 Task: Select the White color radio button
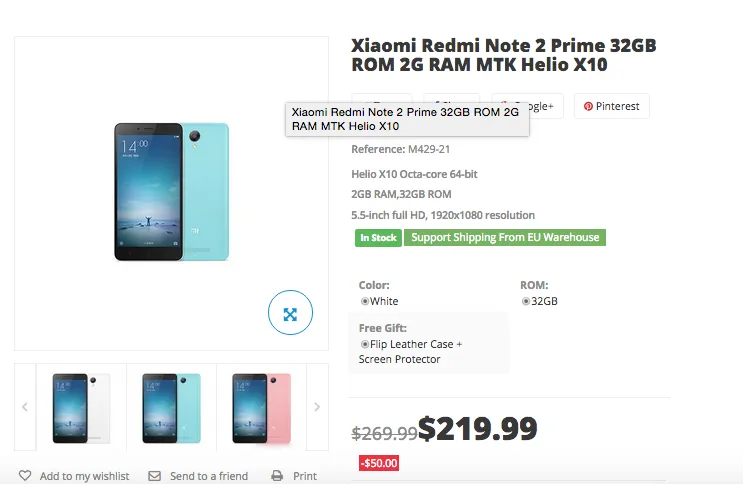point(365,301)
